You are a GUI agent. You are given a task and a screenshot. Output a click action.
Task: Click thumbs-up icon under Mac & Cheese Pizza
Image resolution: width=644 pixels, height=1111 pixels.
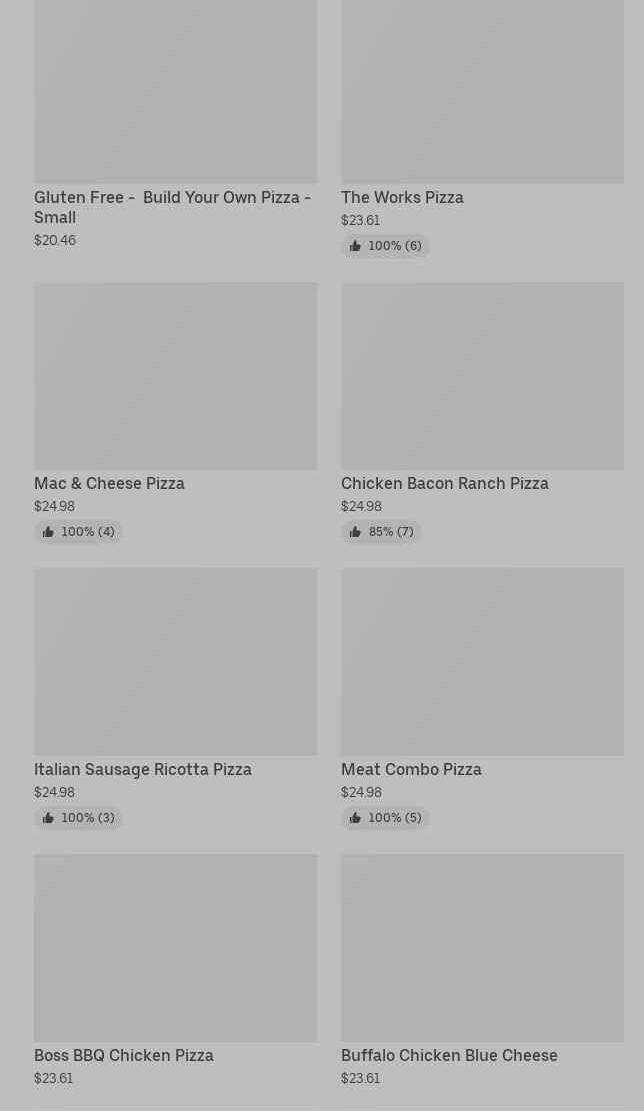tap(48, 531)
